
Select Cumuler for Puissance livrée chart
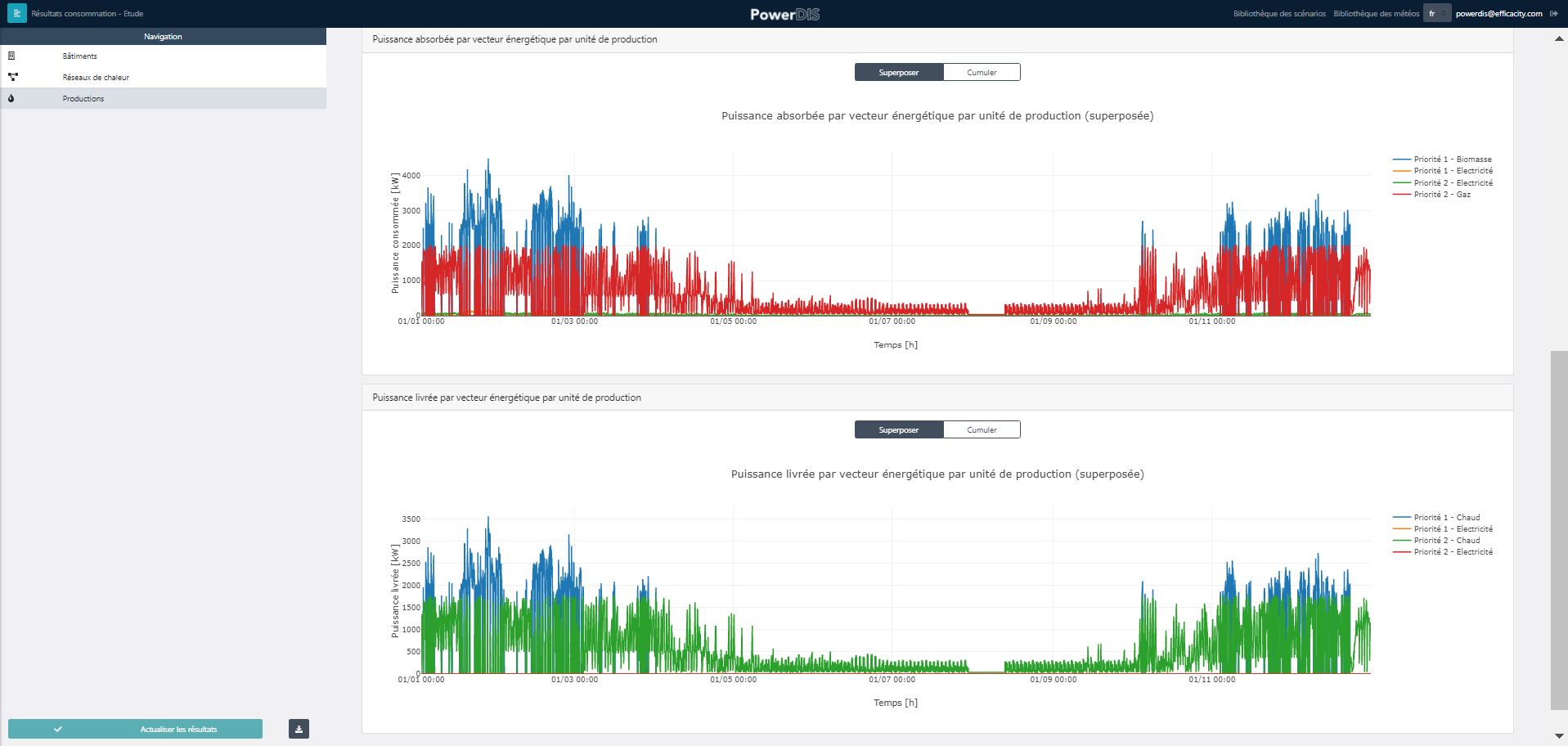(x=982, y=429)
